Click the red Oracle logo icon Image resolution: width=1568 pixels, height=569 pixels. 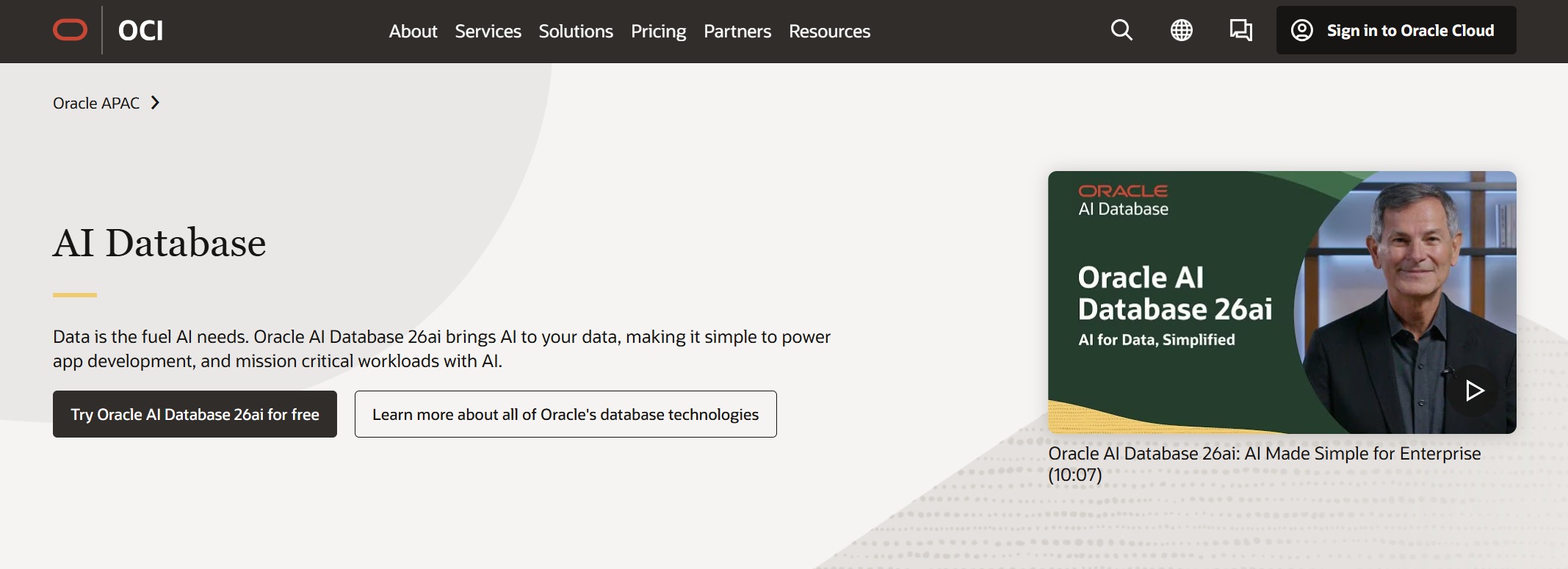click(x=71, y=30)
